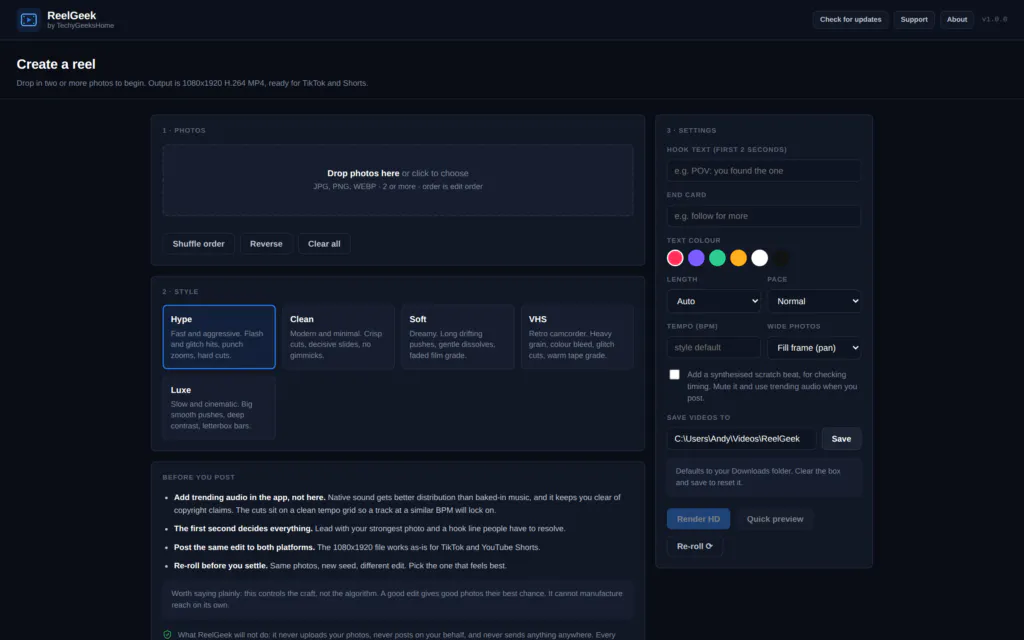Click the 'Worth saying plainly' note
The height and width of the screenshot is (640, 1024).
point(398,599)
